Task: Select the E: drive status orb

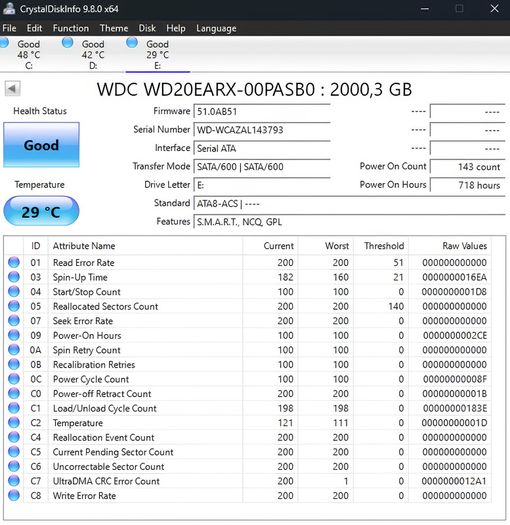Action: [132, 43]
